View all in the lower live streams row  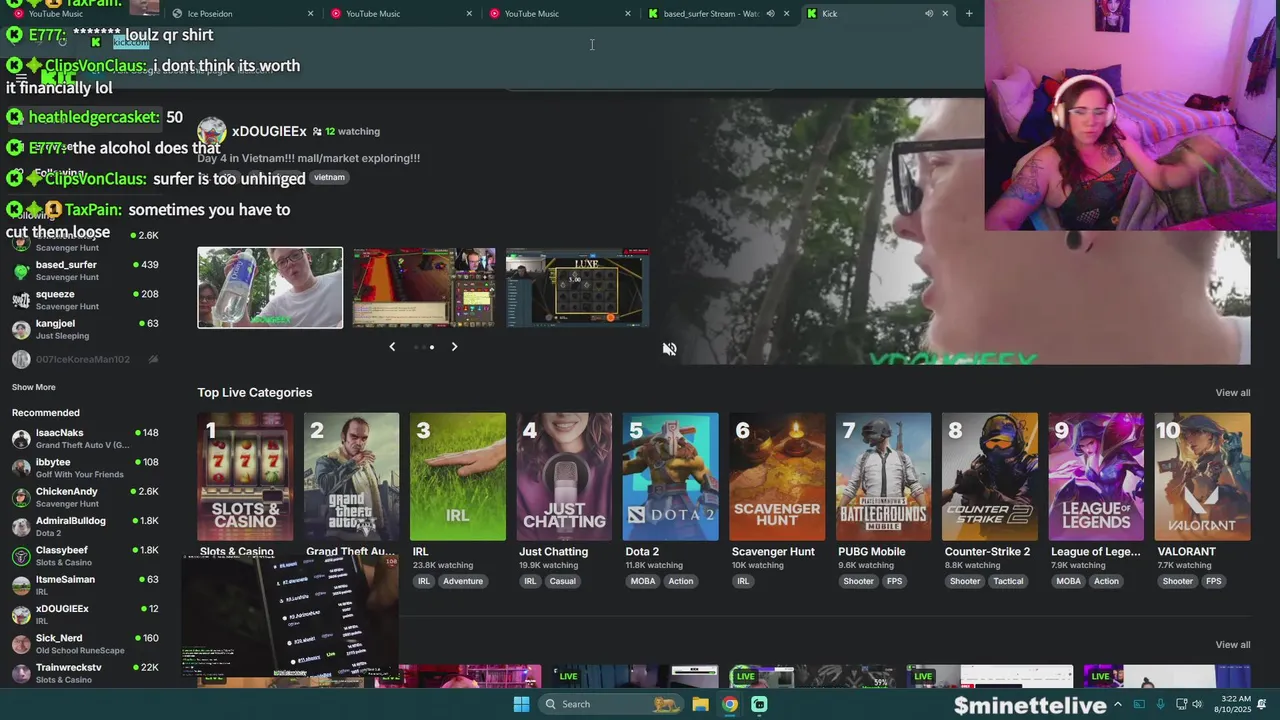pyautogui.click(x=1232, y=645)
